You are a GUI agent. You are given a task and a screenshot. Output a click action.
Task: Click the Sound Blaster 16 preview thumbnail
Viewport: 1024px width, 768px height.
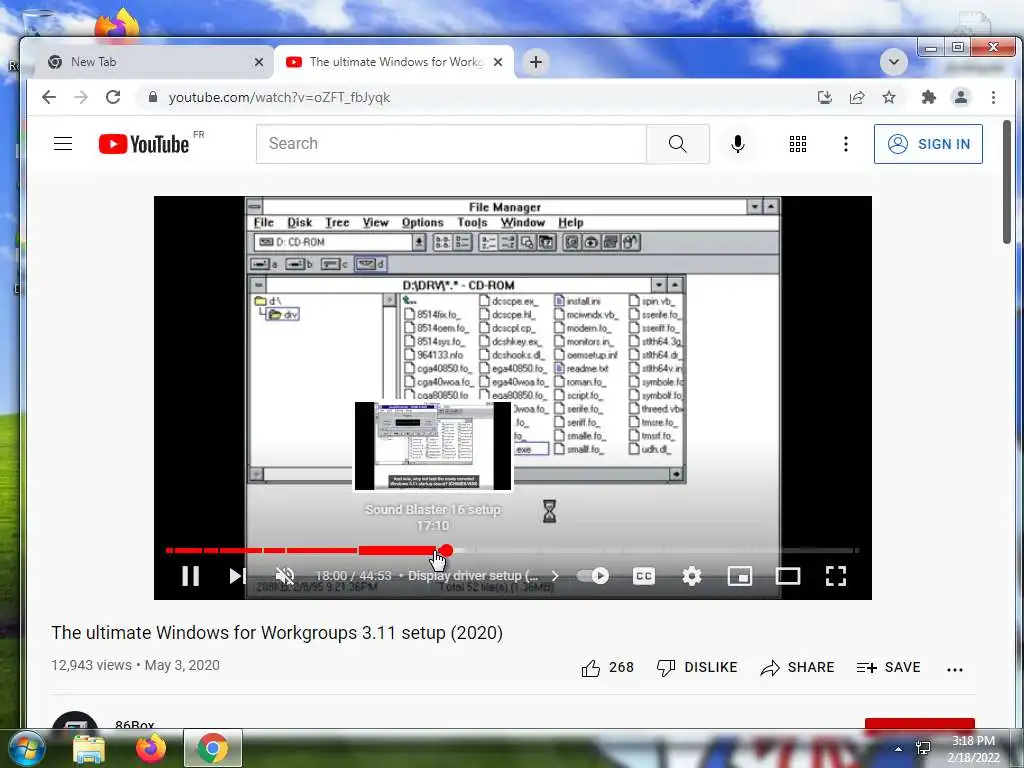(x=433, y=445)
